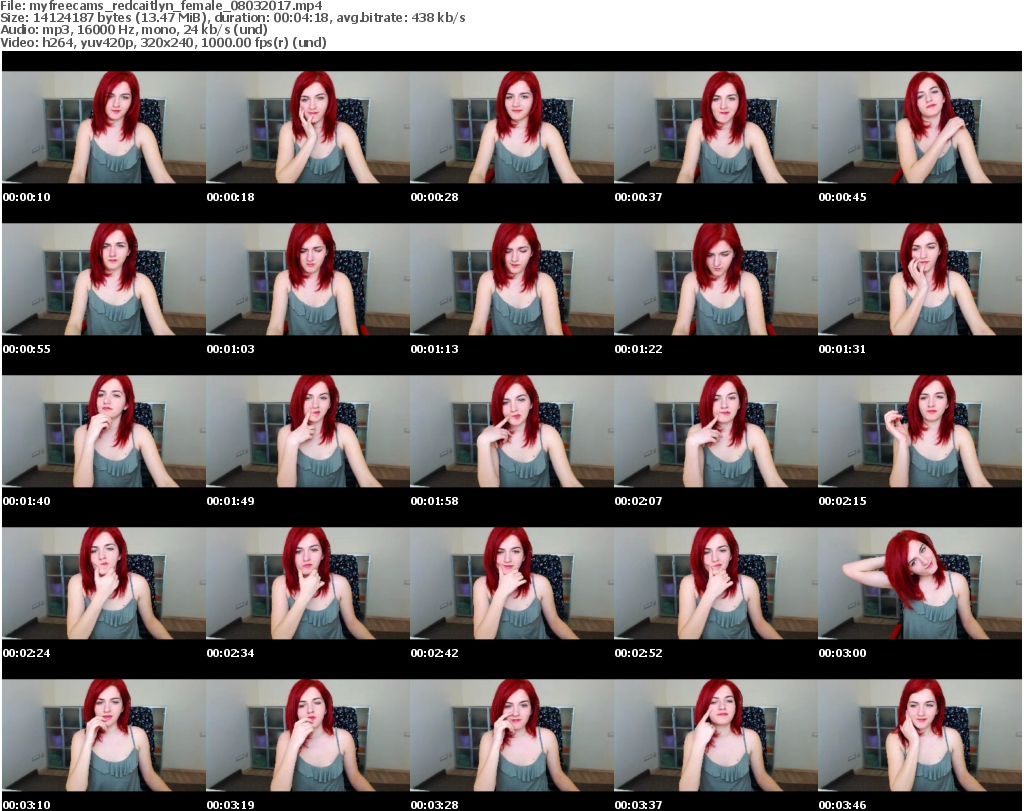This screenshot has width=1024, height=811.
Task: Choose the thumbnail marked 00:03:46
Action: point(920,735)
